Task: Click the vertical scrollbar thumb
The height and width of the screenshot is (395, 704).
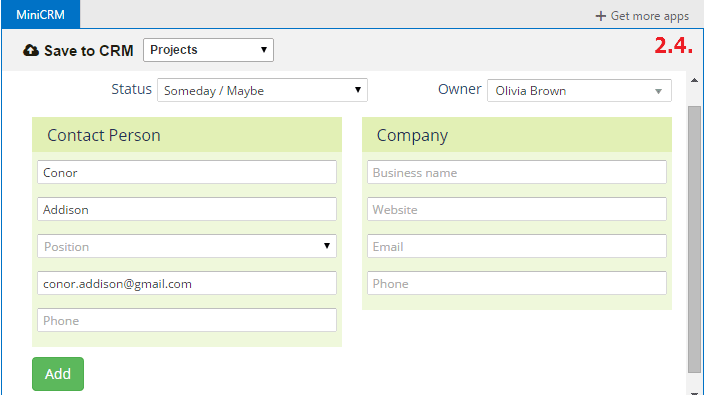Action: [695, 239]
